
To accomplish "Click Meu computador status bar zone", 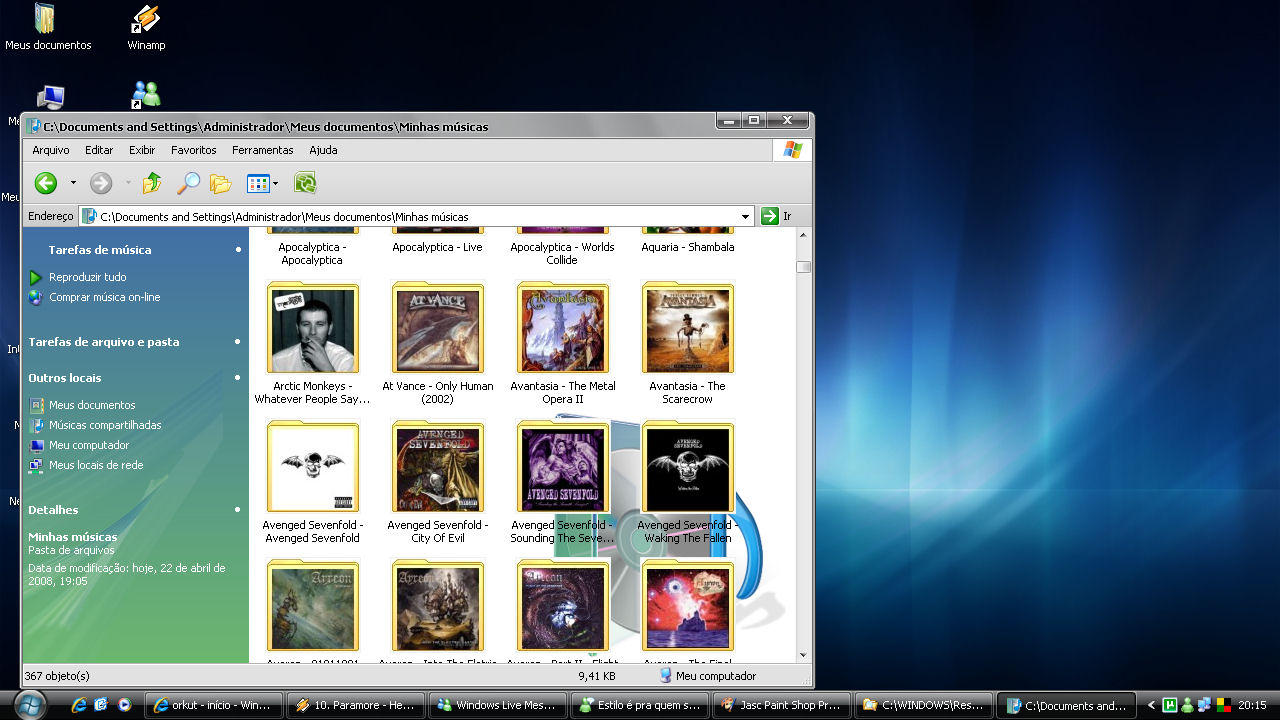I will (x=707, y=676).
